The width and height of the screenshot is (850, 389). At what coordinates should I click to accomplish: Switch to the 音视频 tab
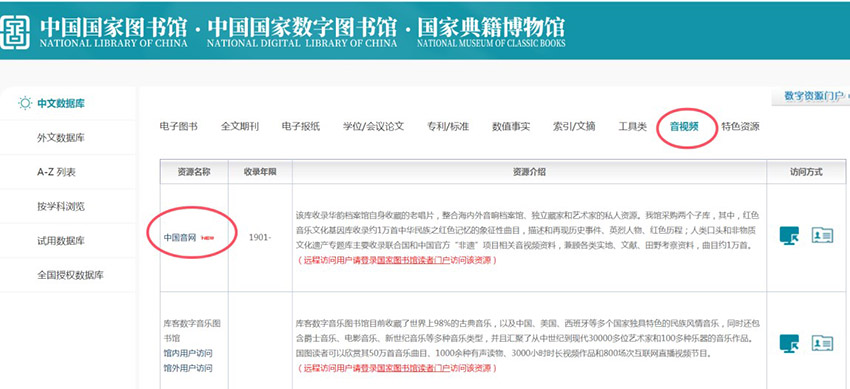684,126
